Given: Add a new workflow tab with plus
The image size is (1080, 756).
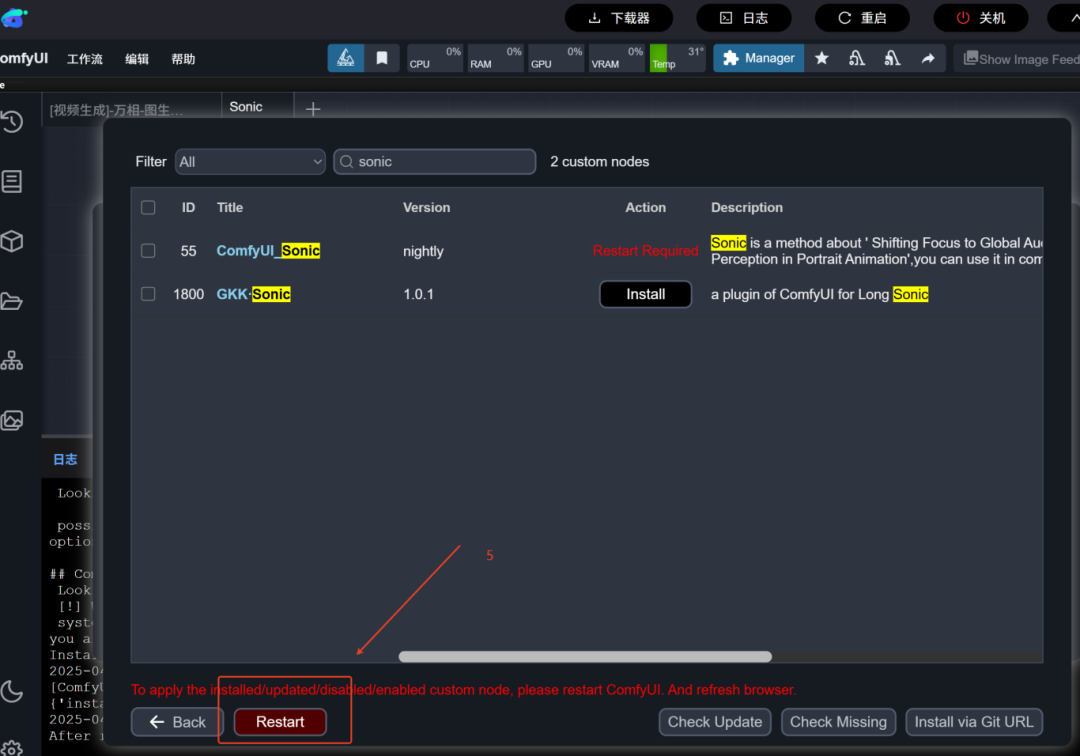Looking at the screenshot, I should [x=313, y=109].
